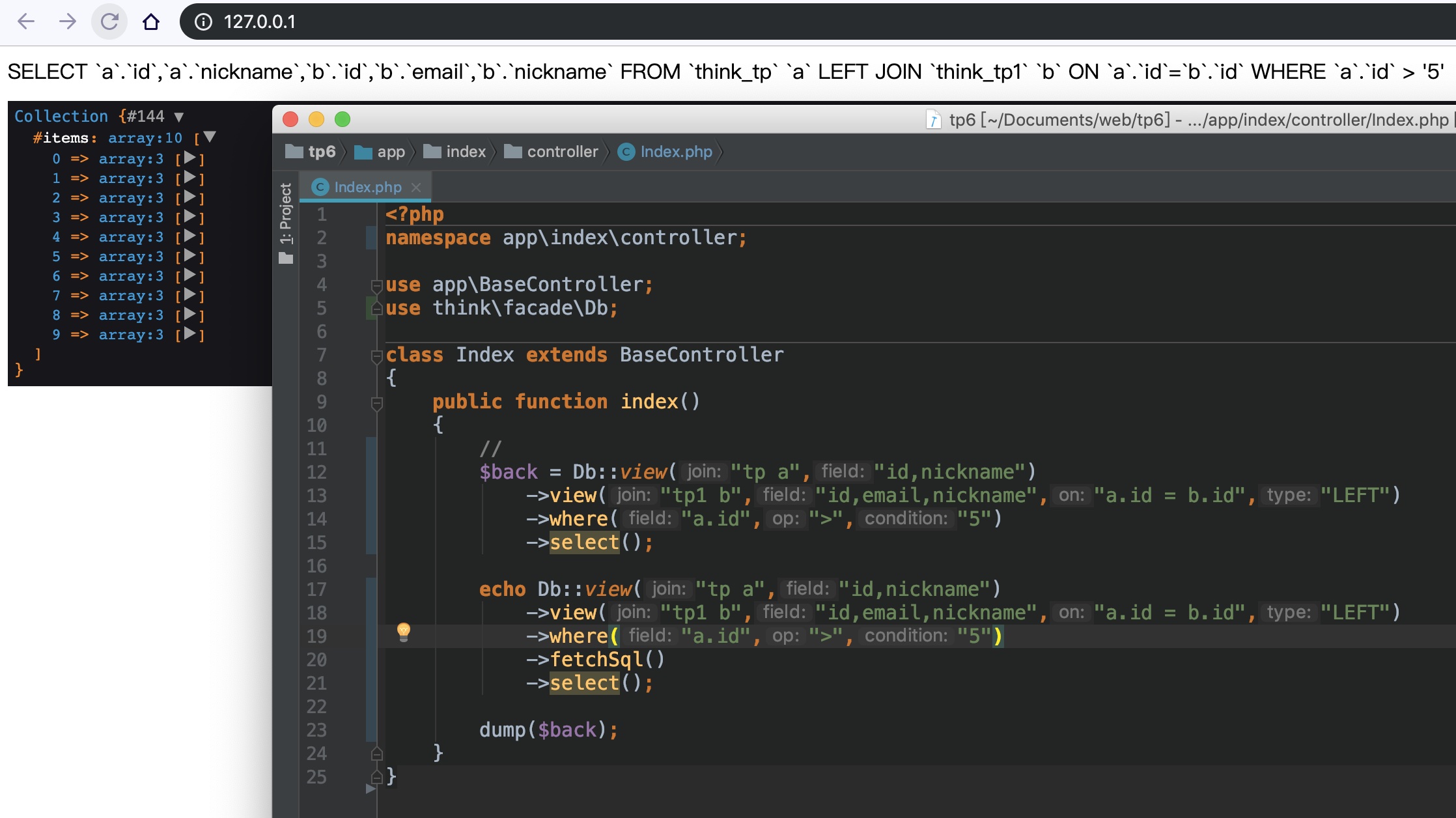Screen dimensions: 1456x818
Task: Click the SELECT SQL output text
Action: [x=725, y=72]
